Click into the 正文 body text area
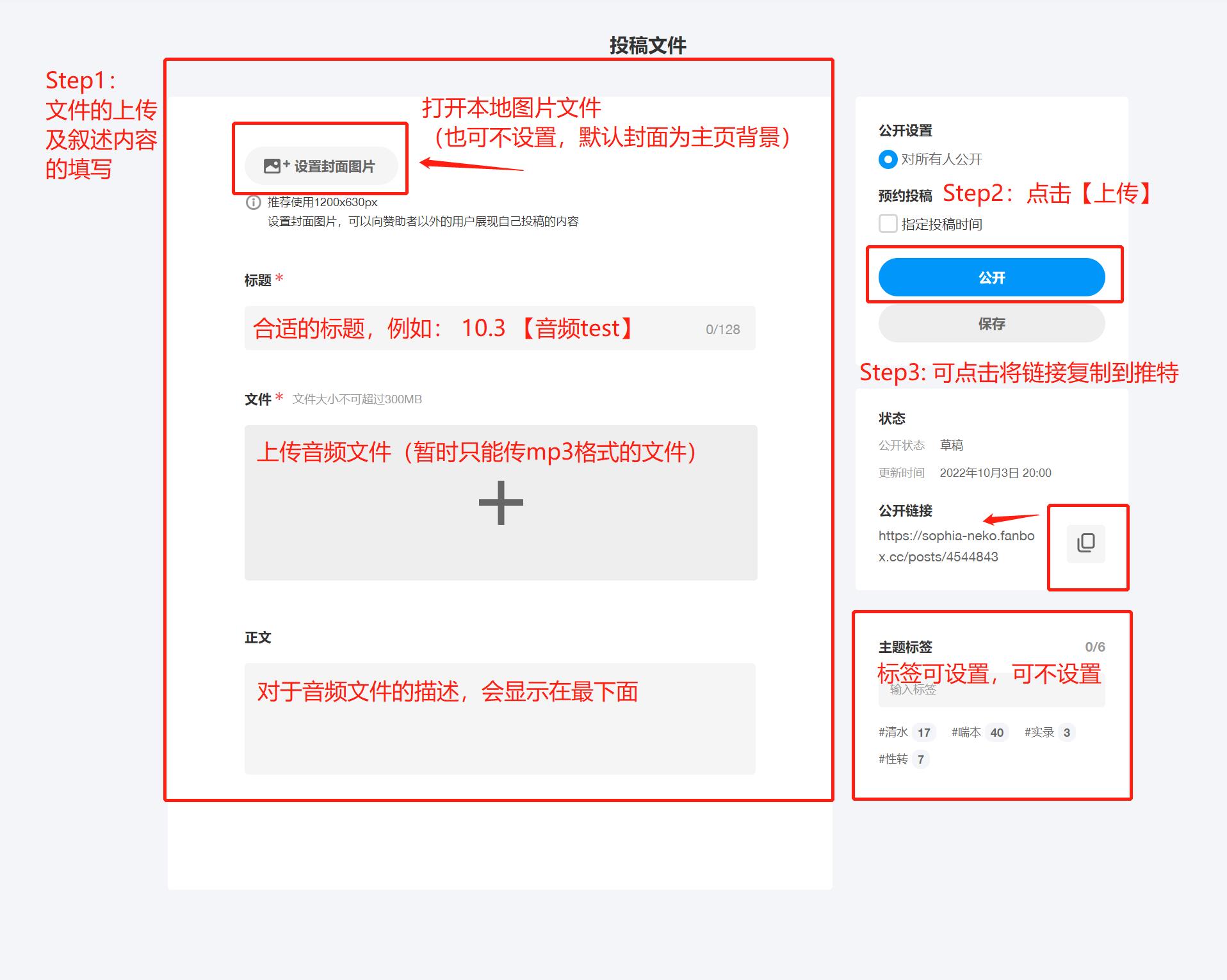 click(x=500, y=730)
